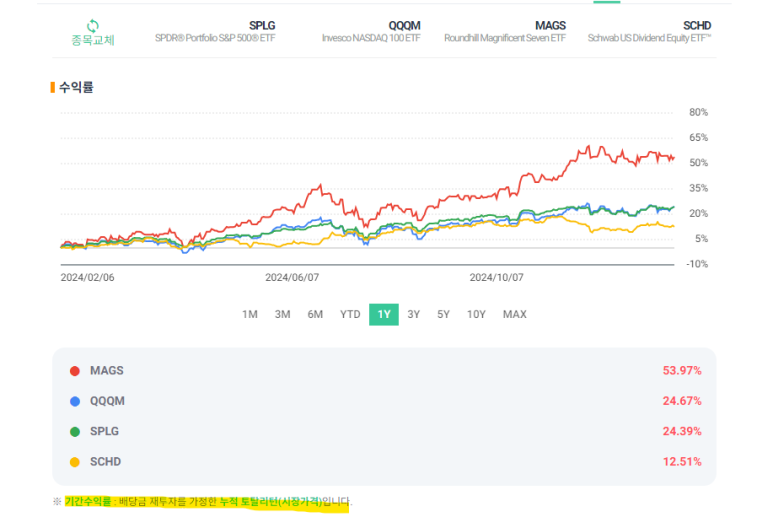Click Roundhill Magnificent Seven ETF subtitle
The width and height of the screenshot is (773, 528).
(505, 38)
